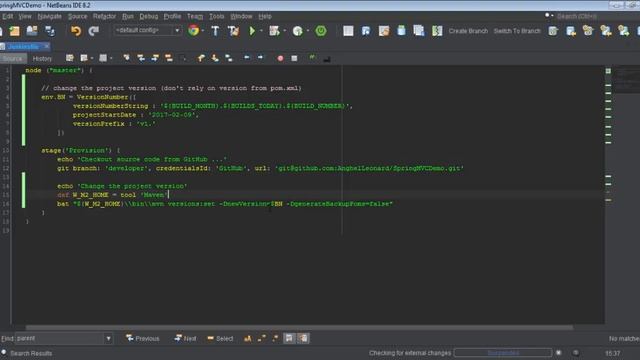Open the Edit menu

pyautogui.click(x=7, y=16)
